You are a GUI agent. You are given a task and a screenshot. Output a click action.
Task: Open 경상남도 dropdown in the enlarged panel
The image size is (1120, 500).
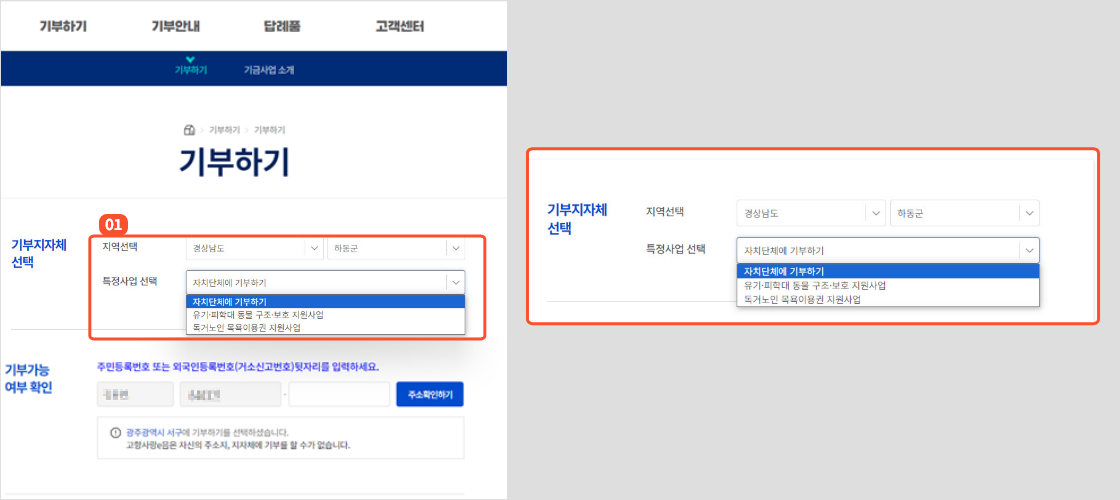pos(811,213)
